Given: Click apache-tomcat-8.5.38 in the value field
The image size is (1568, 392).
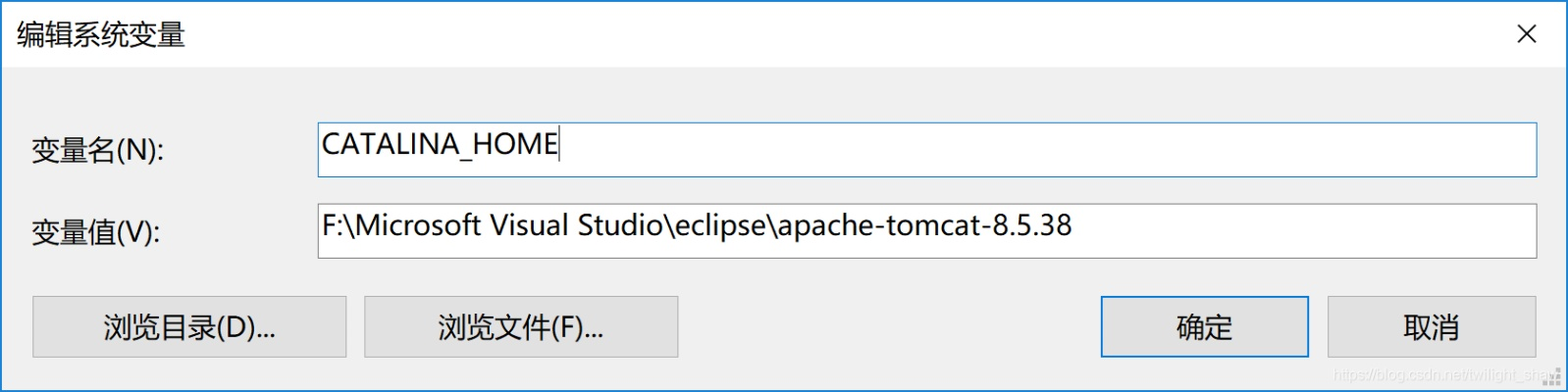Looking at the screenshot, I should tap(924, 226).
